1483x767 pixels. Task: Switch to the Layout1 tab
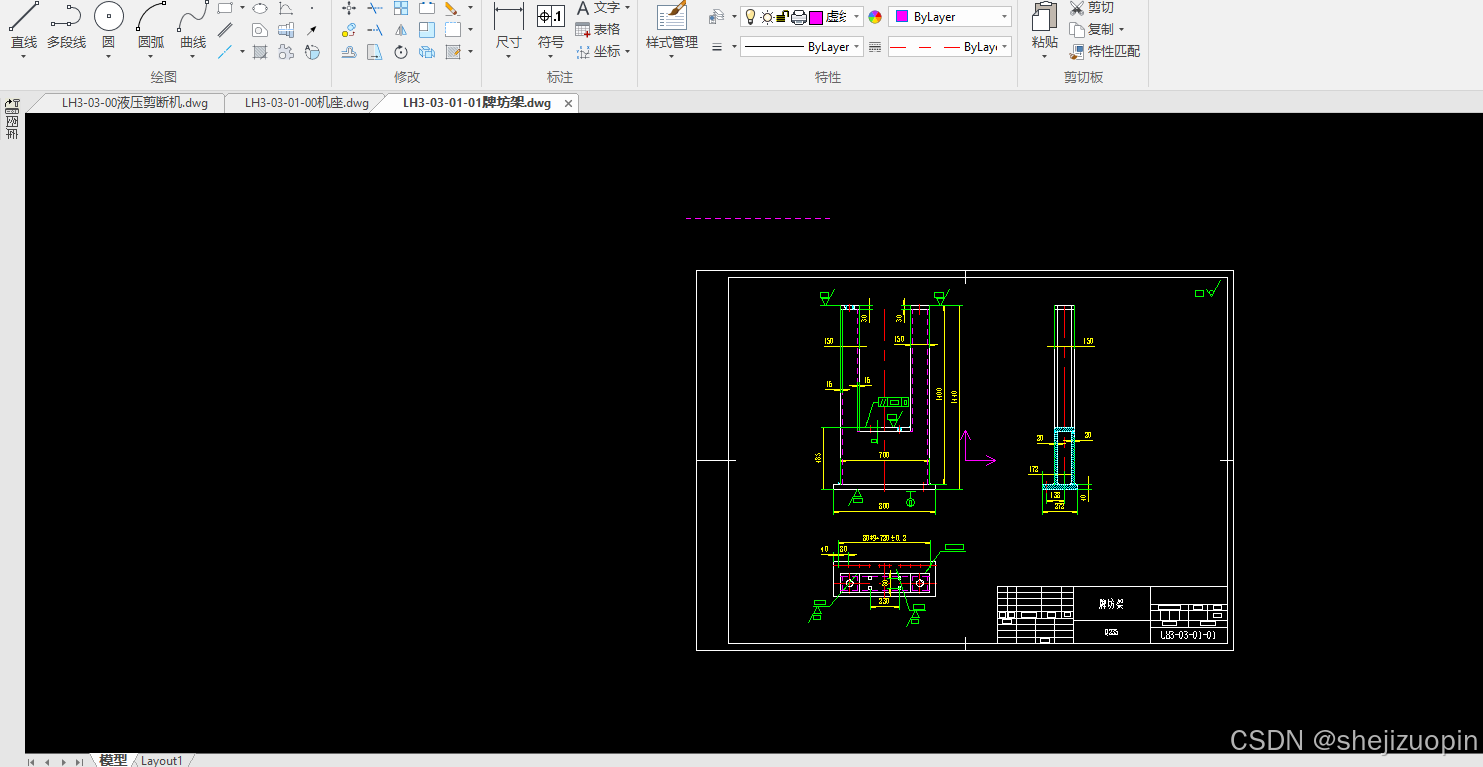coord(161,760)
